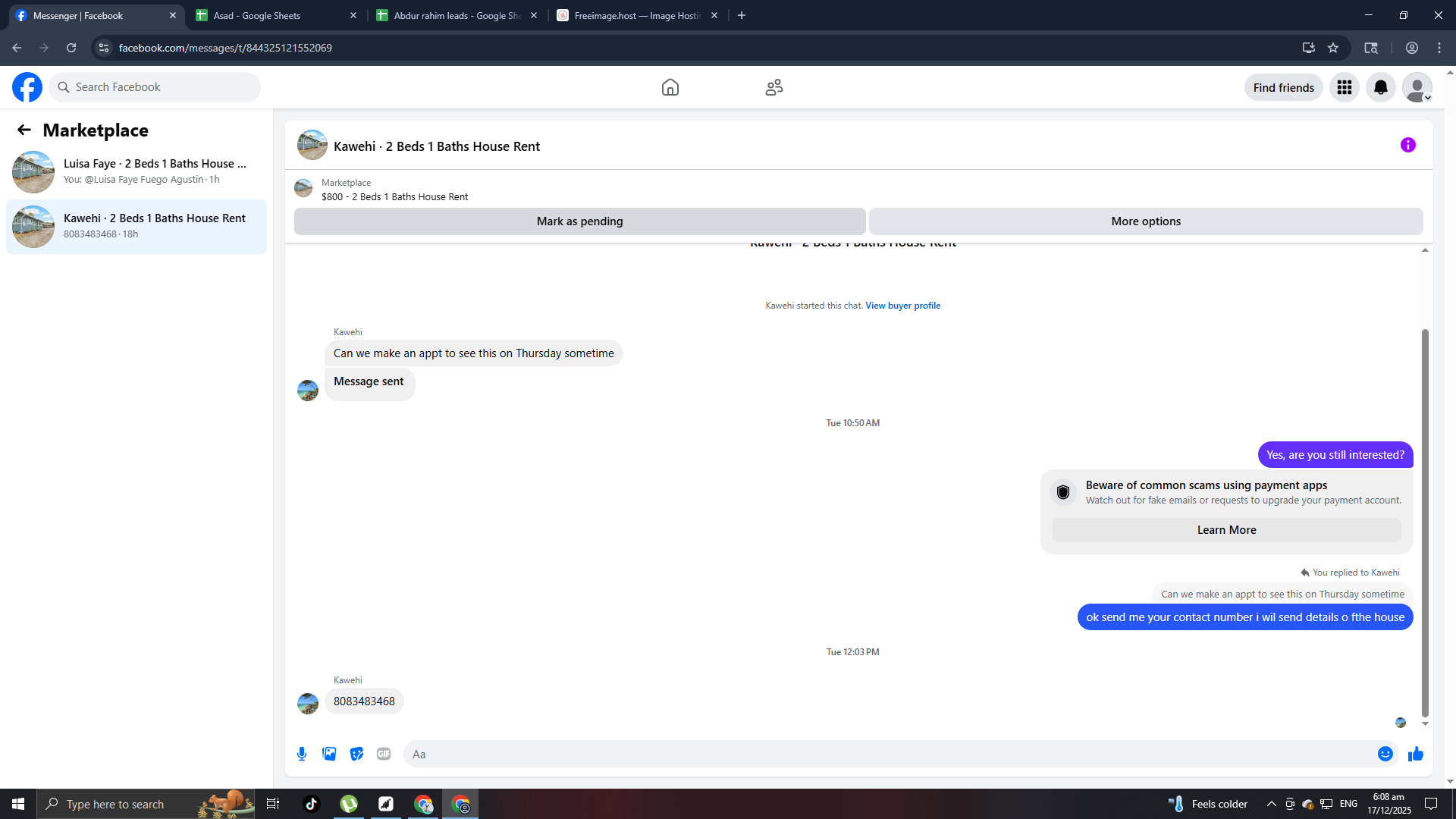This screenshot has width=1456, height=819.
Task: Open the Facebook apps grid menu
Action: (x=1344, y=87)
